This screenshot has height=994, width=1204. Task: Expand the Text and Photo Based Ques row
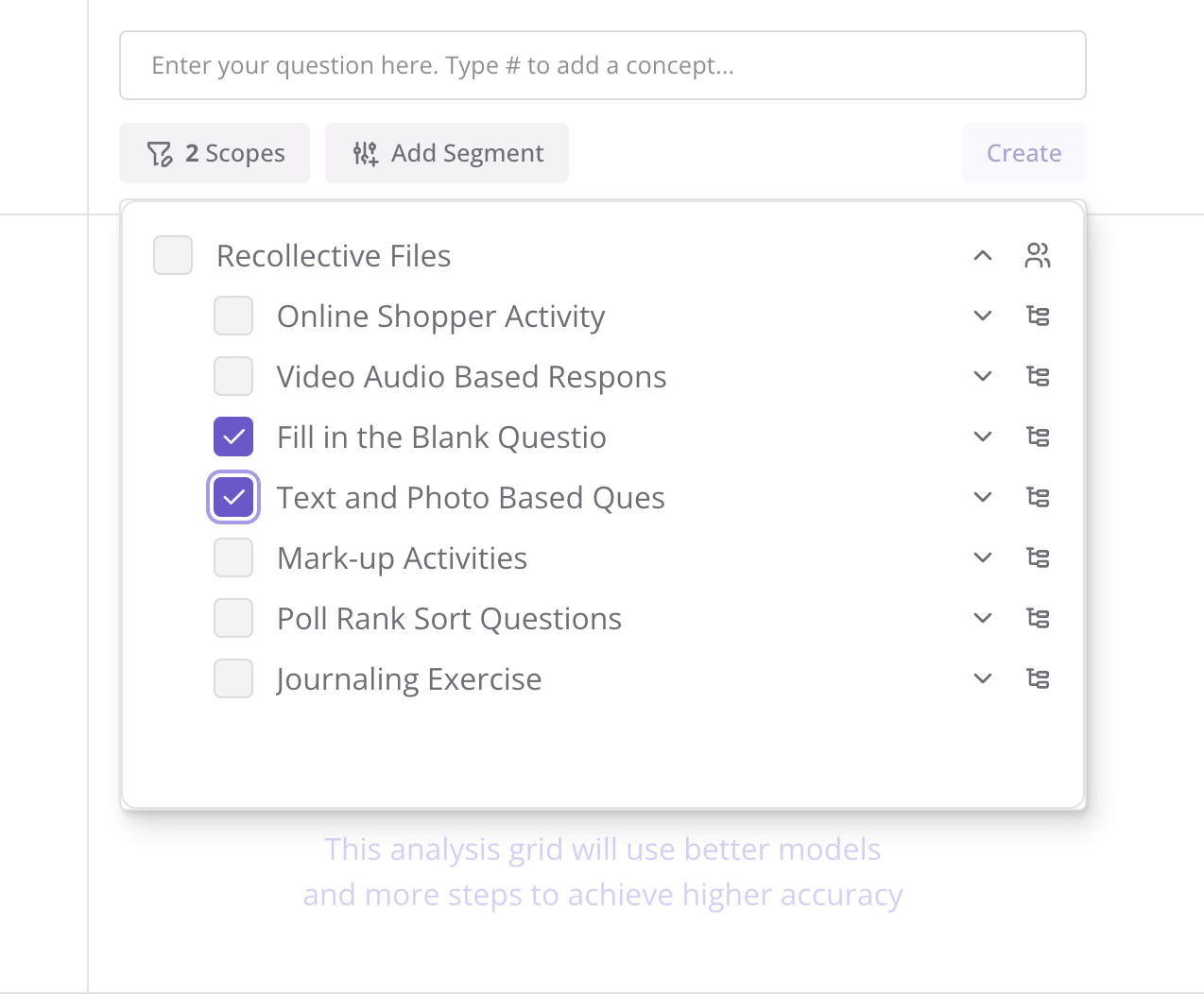tap(983, 497)
